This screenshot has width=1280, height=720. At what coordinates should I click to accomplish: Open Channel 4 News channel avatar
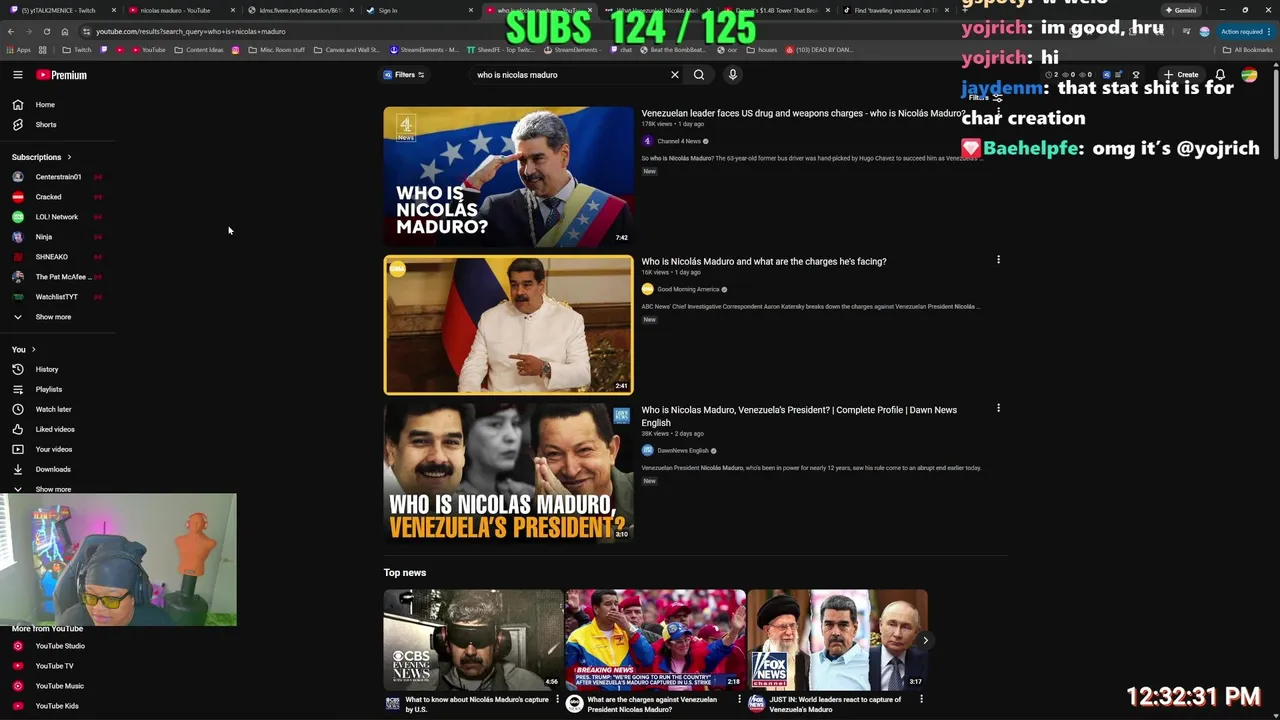pos(647,141)
